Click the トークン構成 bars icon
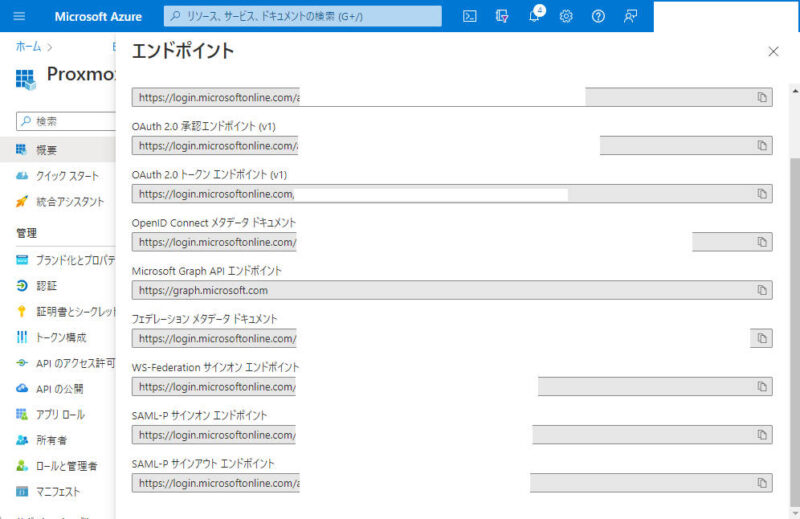Viewport: 800px width, 519px height. (x=21, y=337)
